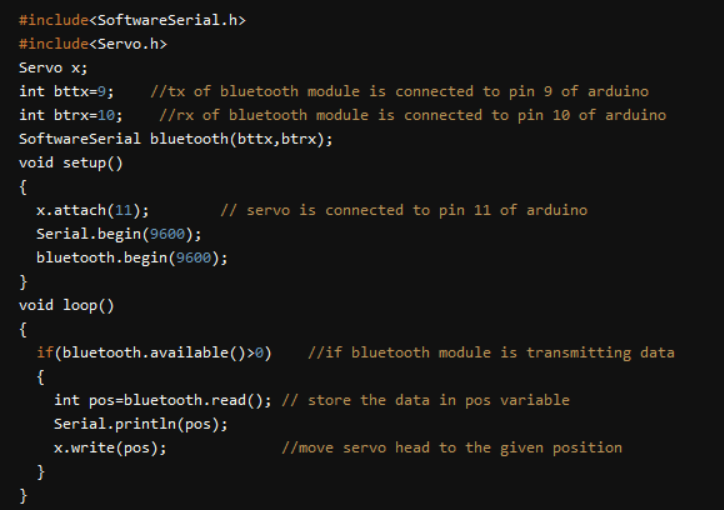
Task: Click the 'int pos=bluetooth.read();' statement
Action: (x=163, y=400)
